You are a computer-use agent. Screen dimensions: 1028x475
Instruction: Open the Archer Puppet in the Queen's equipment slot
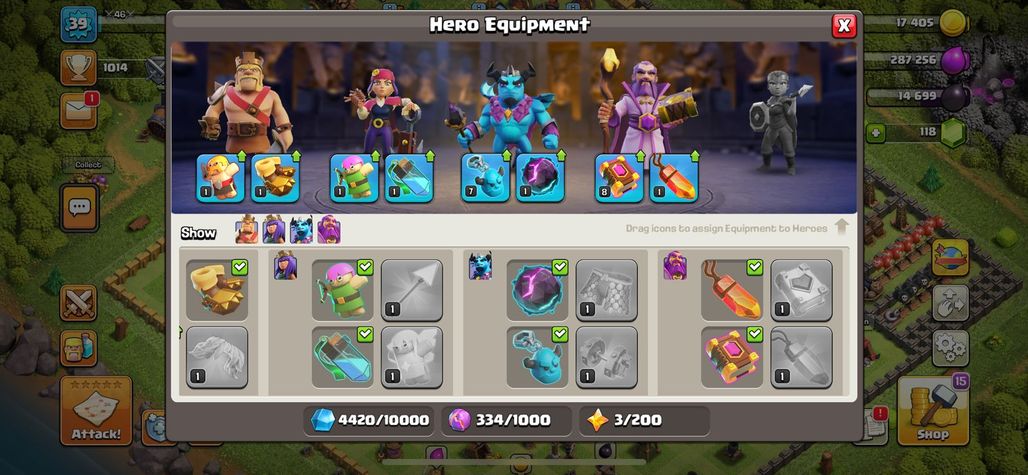click(355, 178)
